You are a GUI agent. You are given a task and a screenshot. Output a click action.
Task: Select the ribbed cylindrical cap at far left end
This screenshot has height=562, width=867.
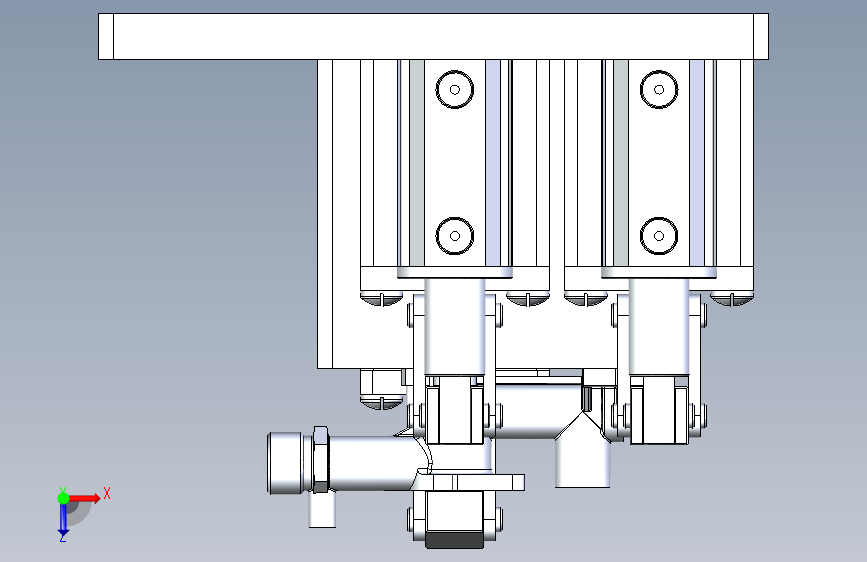(x=285, y=463)
